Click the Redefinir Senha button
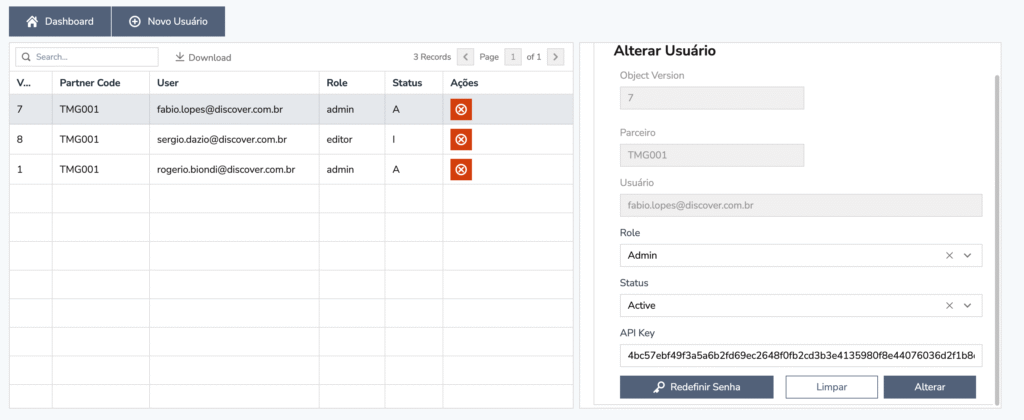Image resolution: width=1024 pixels, height=420 pixels. tap(696, 387)
